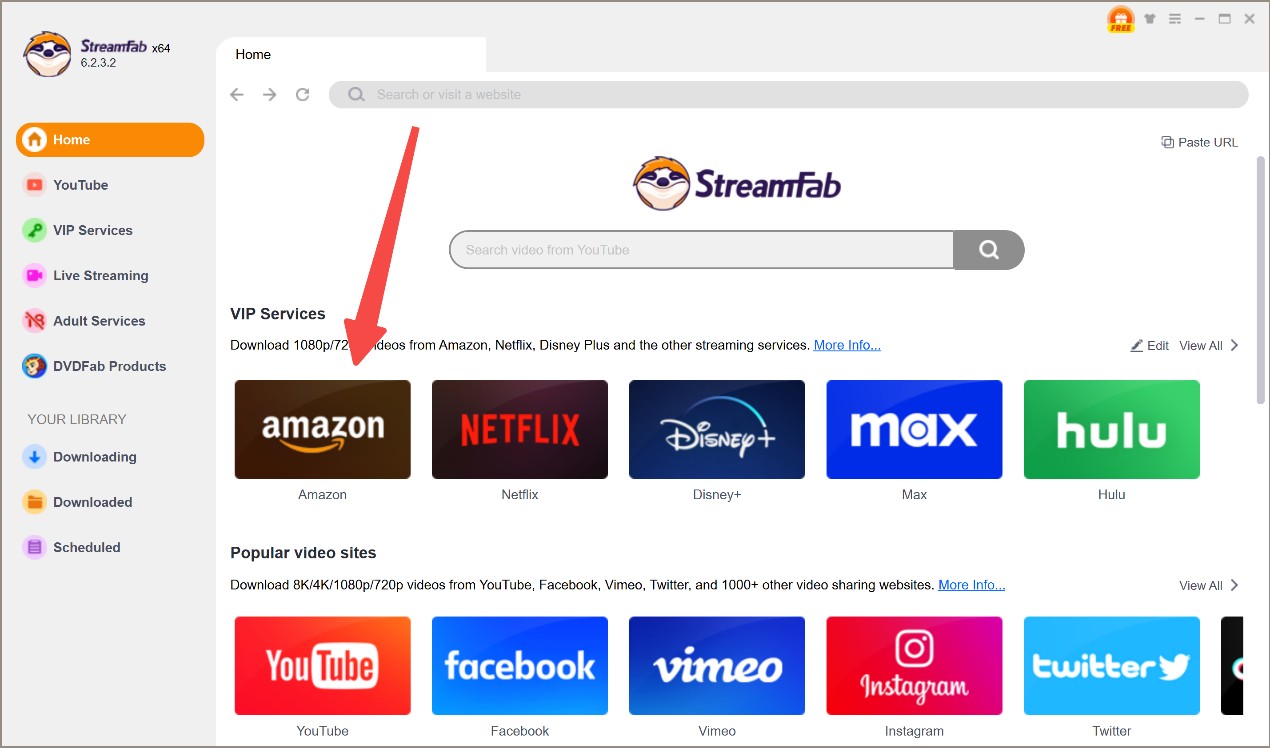Open the Vimeo site tile
This screenshot has width=1270, height=748.
(x=717, y=666)
